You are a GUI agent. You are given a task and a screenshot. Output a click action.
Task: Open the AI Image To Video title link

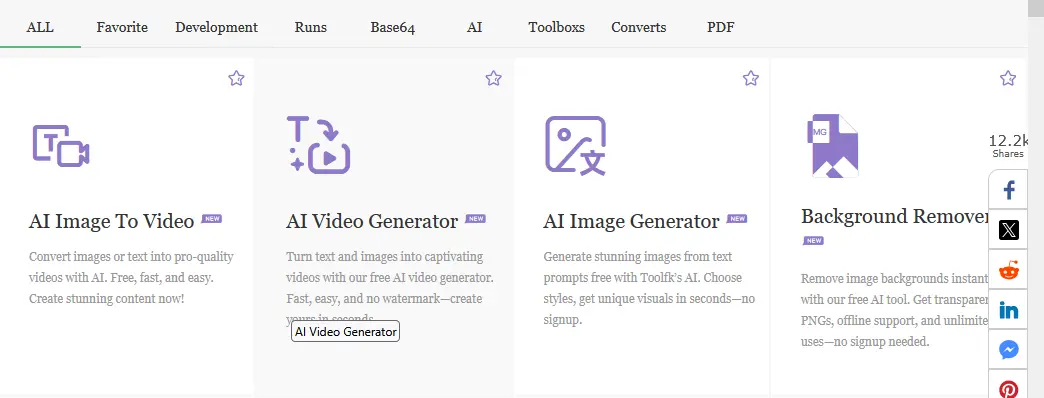(x=111, y=221)
